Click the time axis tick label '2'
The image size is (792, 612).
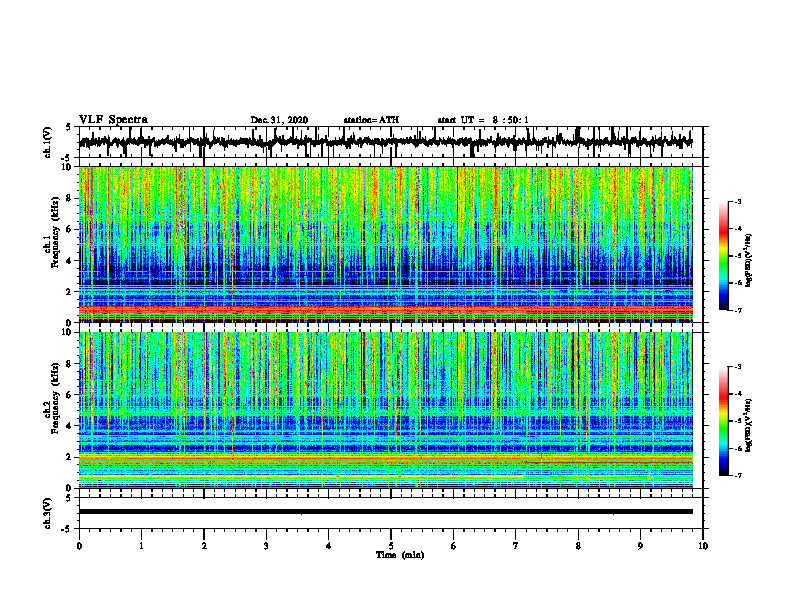pyautogui.click(x=204, y=546)
